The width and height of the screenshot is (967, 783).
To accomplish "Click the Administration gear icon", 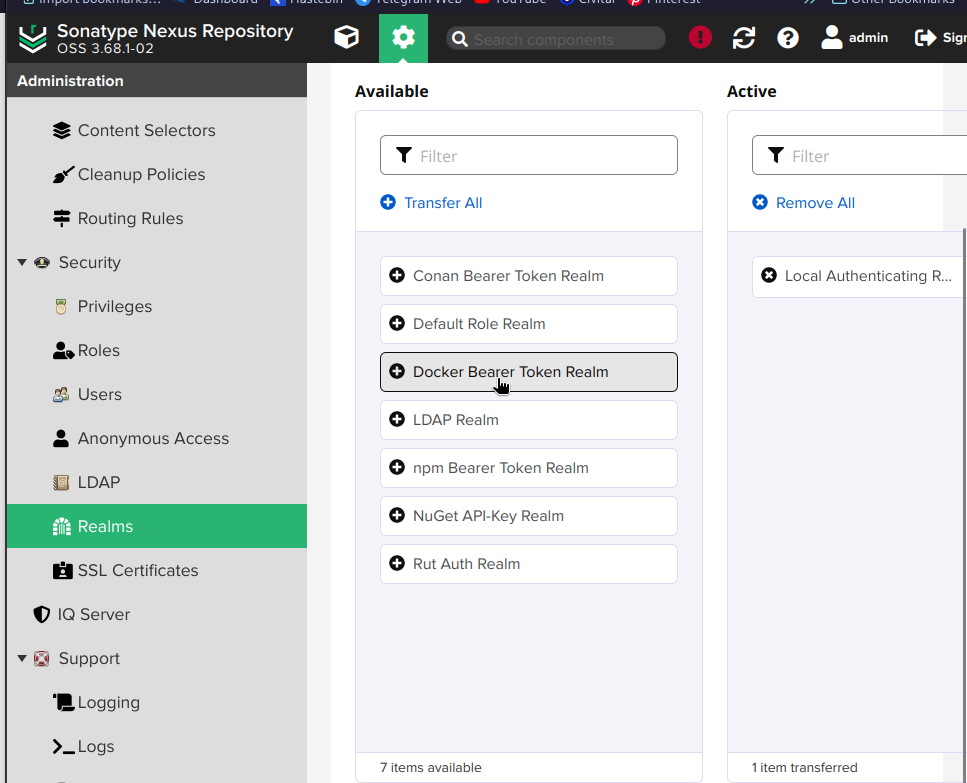I will pyautogui.click(x=403, y=38).
